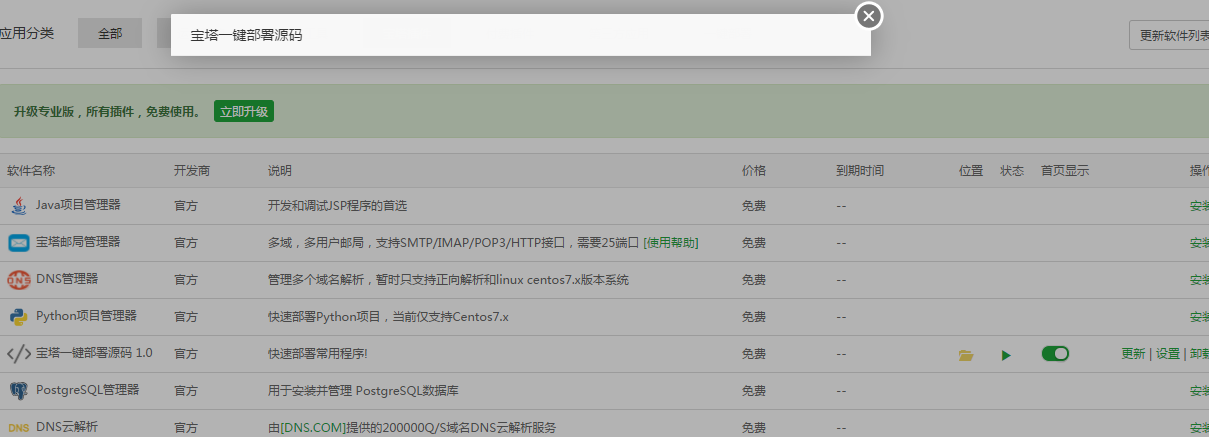Image resolution: width=1209 pixels, height=437 pixels.
Task: Click 更新 link for 宝塔一键部署源码
Action: pyautogui.click(x=1133, y=354)
